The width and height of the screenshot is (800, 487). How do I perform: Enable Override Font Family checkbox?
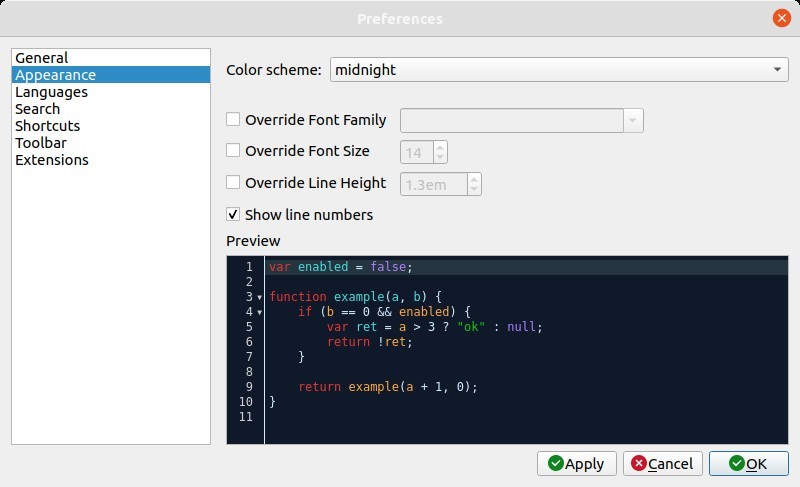(233, 120)
